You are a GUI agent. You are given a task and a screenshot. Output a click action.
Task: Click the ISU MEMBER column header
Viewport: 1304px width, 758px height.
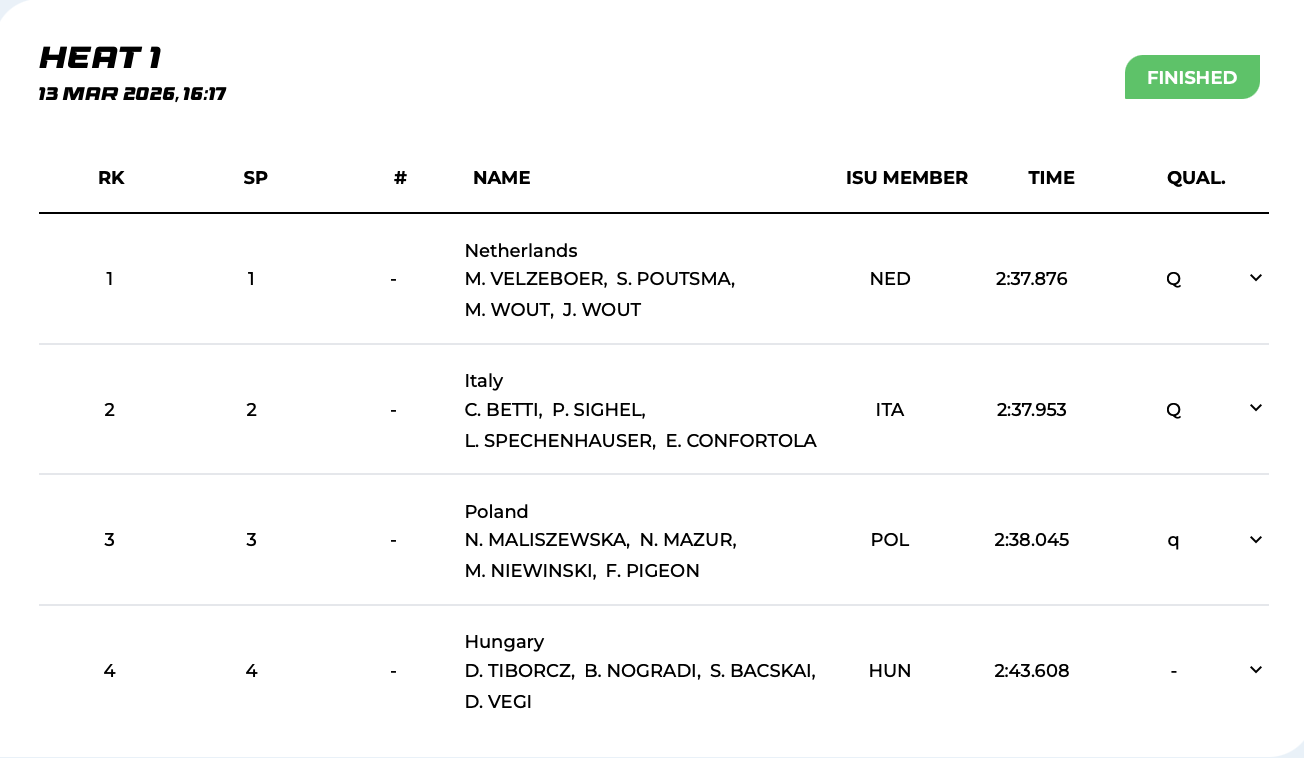pyautogui.click(x=906, y=178)
